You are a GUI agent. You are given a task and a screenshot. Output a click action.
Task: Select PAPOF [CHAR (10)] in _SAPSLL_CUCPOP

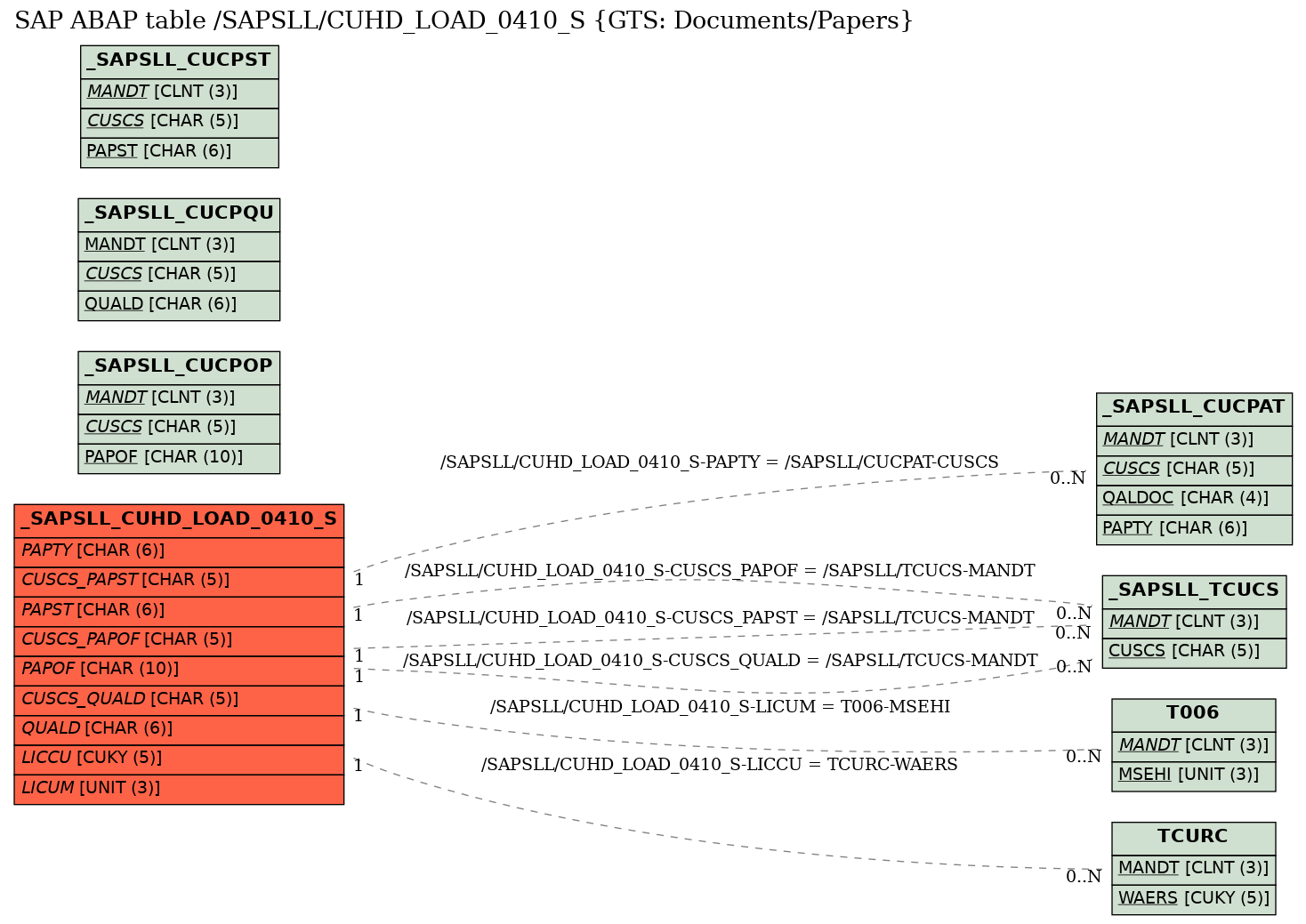(179, 458)
